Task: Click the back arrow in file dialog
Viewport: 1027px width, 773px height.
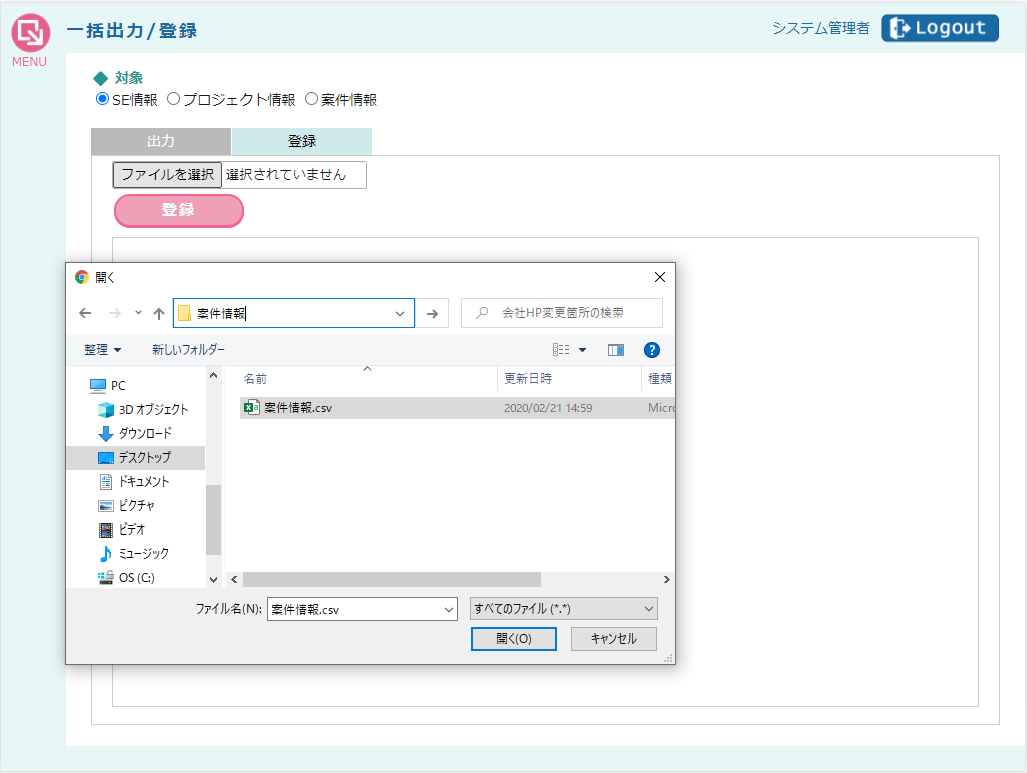Action: (86, 313)
